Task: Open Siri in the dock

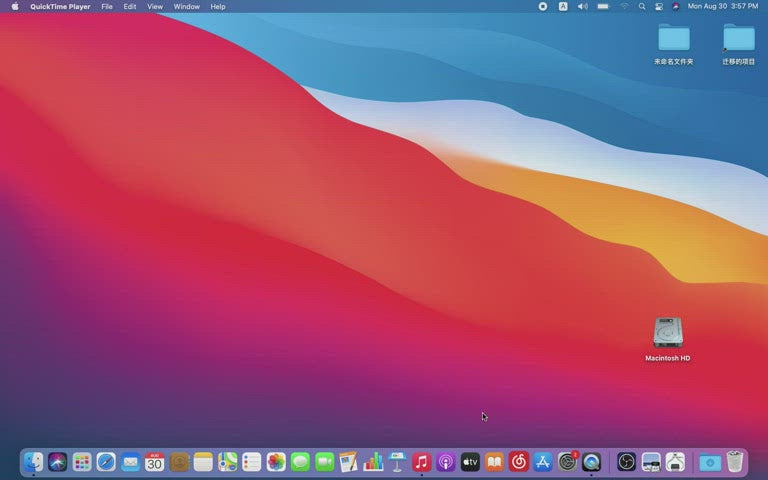Action: point(57,462)
